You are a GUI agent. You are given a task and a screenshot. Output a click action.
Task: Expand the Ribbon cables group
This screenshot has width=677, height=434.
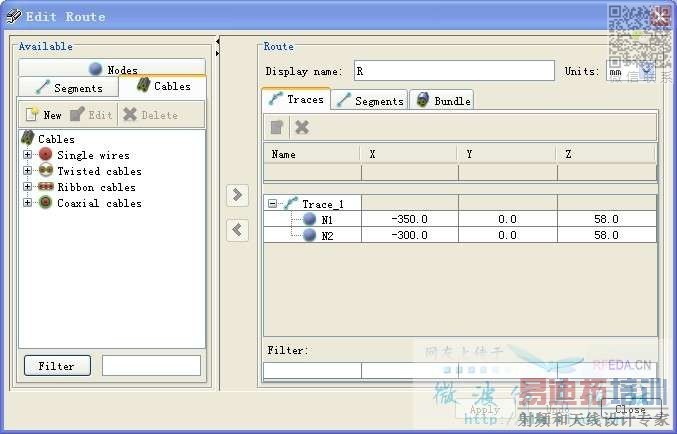tap(28, 187)
